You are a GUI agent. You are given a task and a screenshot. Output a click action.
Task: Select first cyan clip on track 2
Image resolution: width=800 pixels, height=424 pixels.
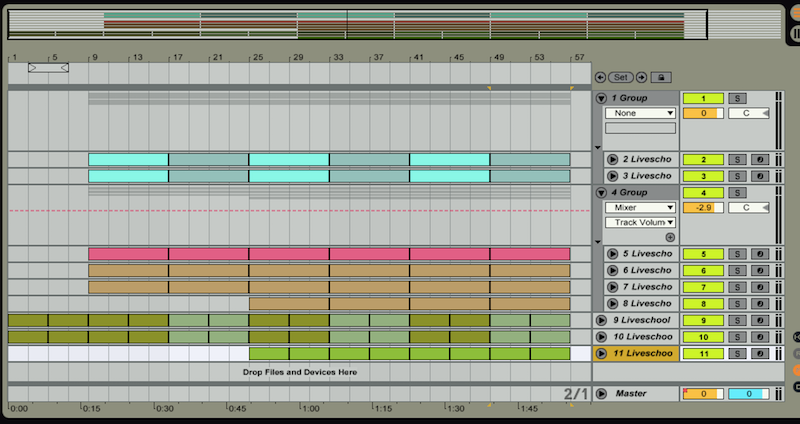(x=128, y=160)
